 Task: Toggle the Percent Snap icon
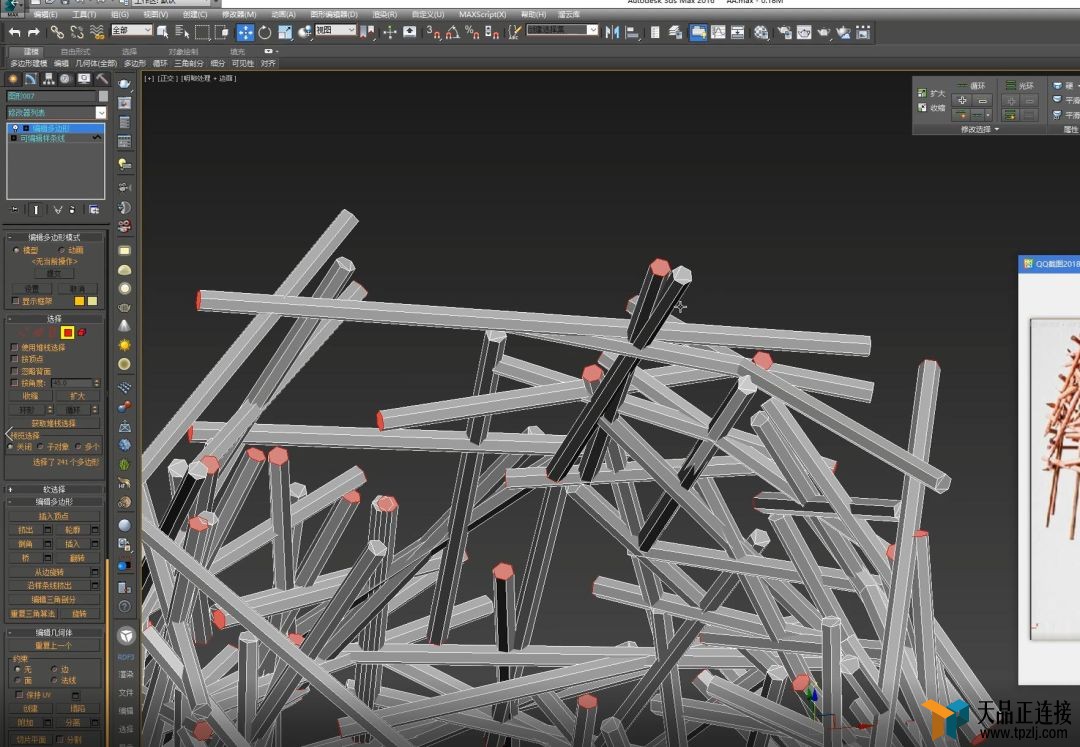(472, 32)
